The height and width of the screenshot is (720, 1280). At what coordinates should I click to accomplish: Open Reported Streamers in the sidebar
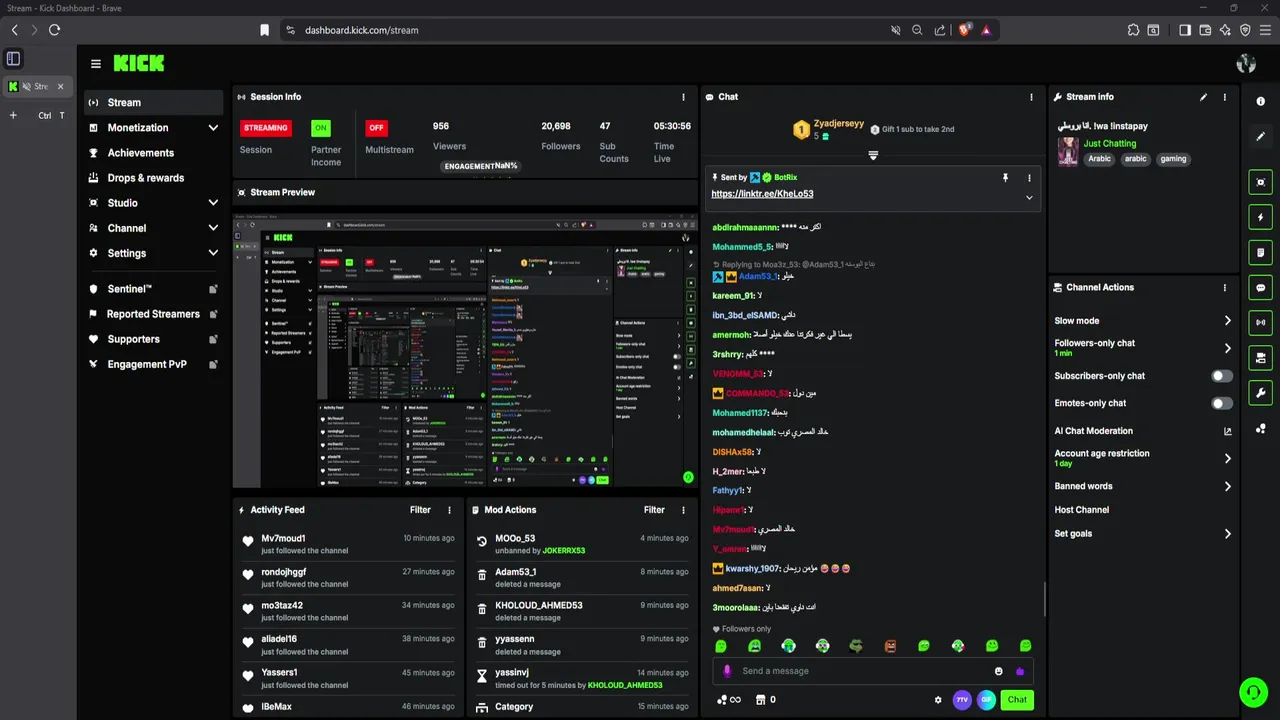click(152, 314)
